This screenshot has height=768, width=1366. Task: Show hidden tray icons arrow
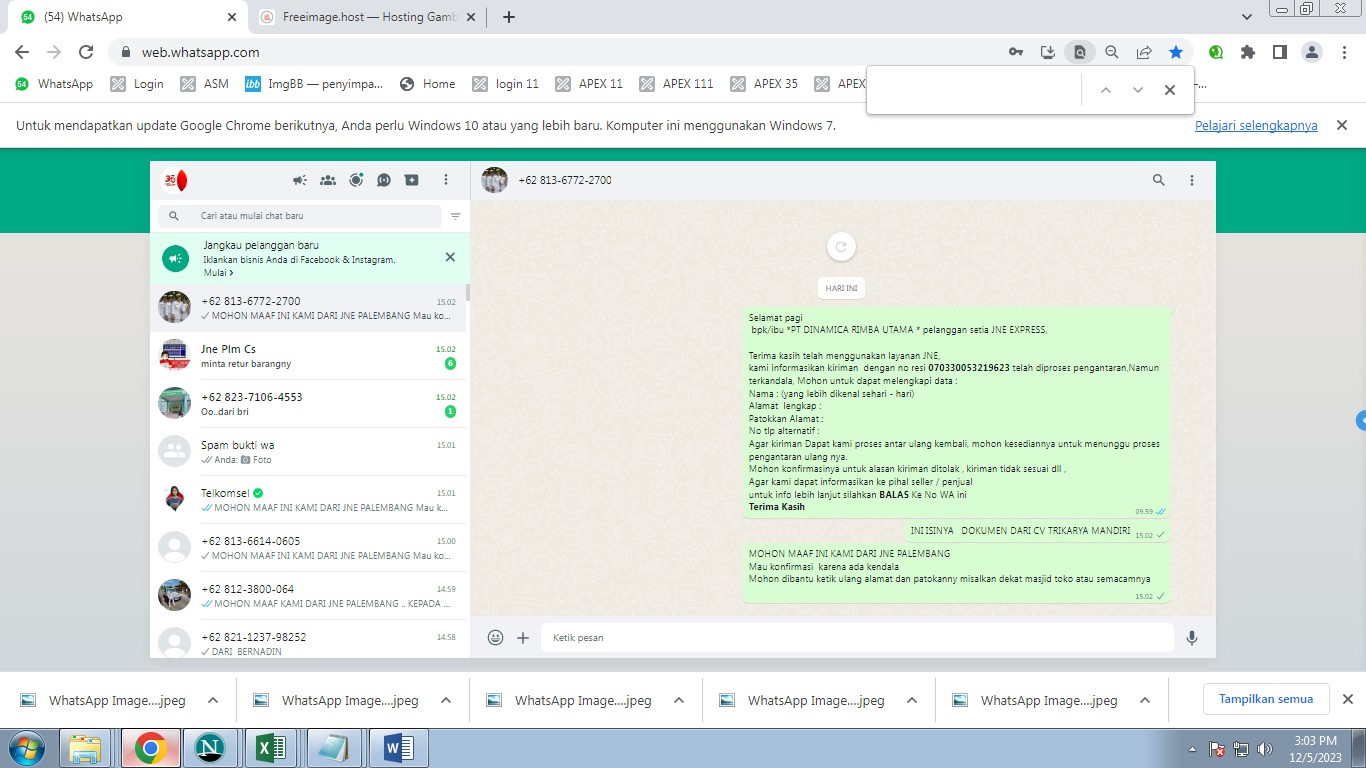point(1192,749)
